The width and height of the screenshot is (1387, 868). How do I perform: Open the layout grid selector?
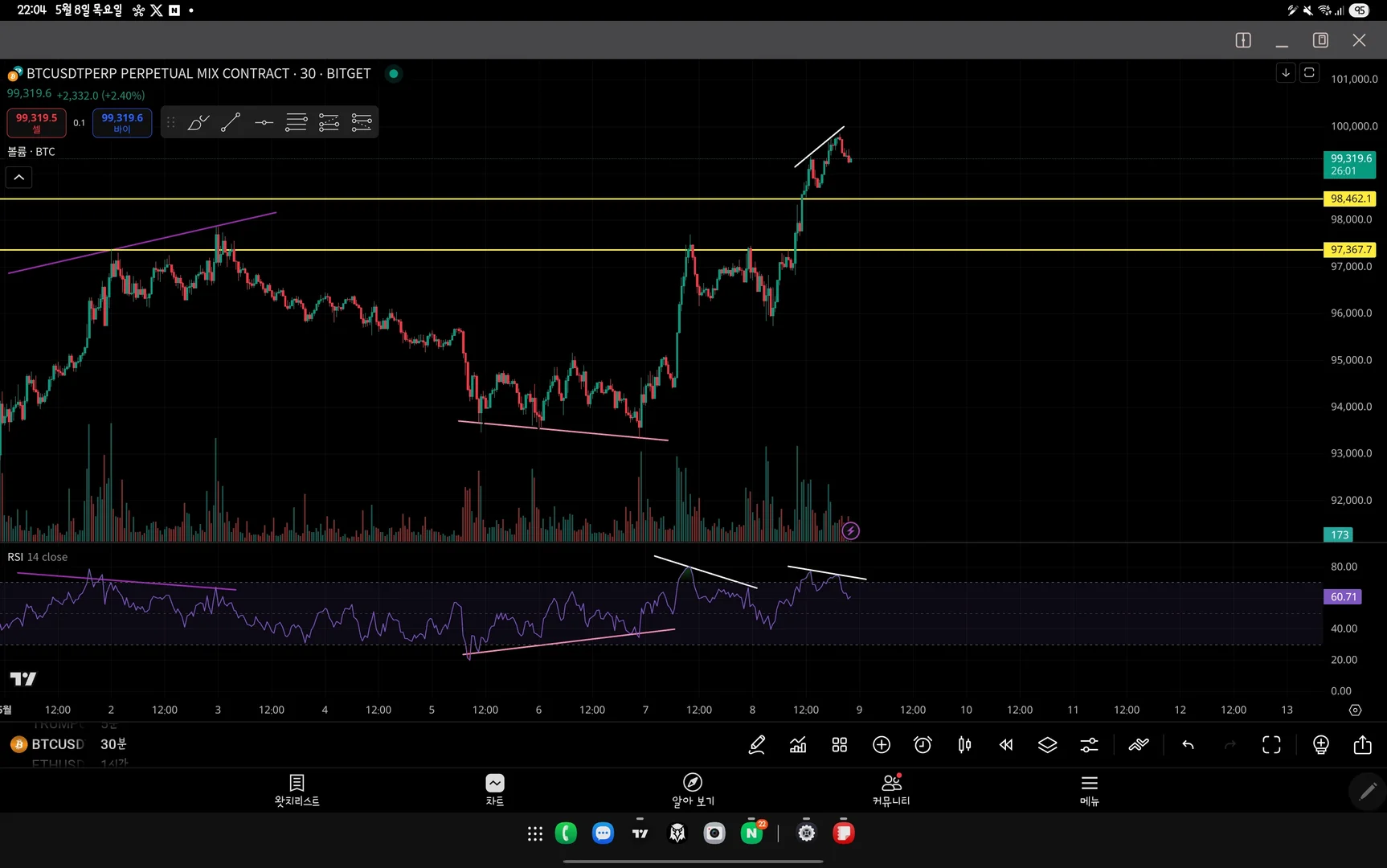click(x=840, y=745)
